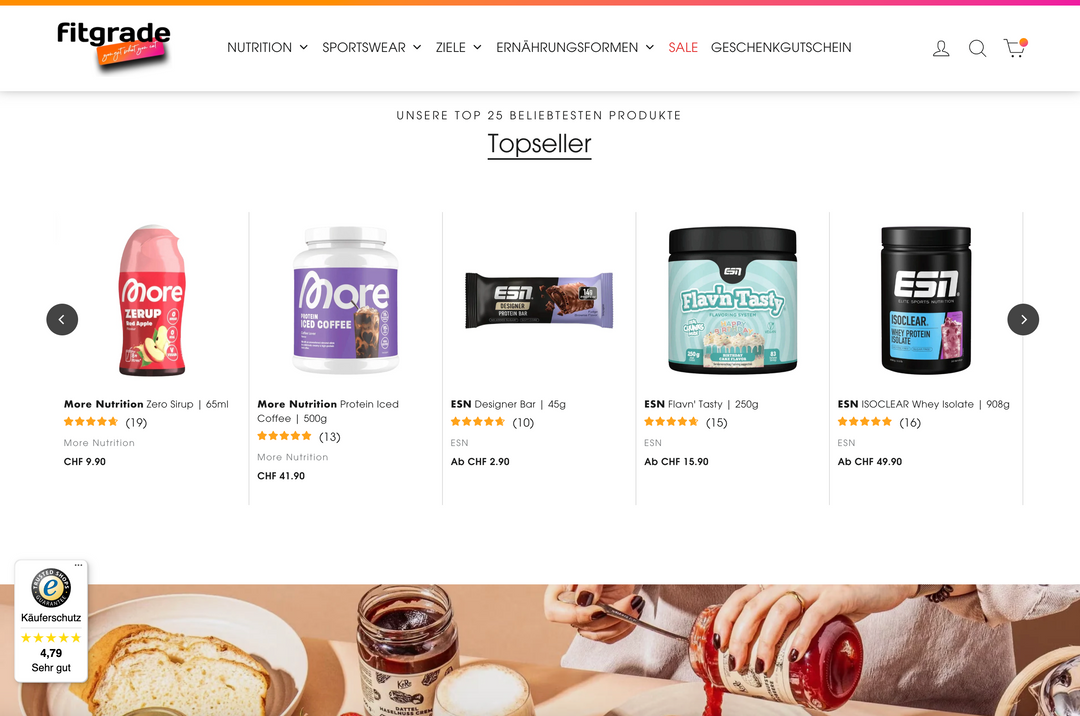Go to the previous Topseller products
Viewport: 1080px width, 716px height.
coord(62,319)
